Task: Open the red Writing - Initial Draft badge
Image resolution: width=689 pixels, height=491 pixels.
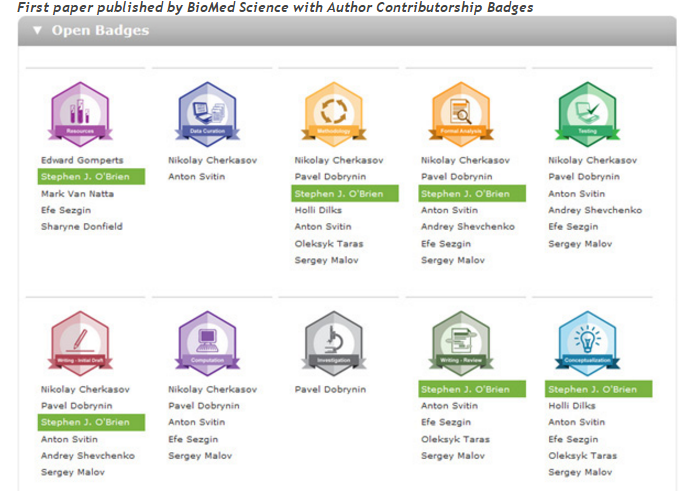Action: coord(80,343)
